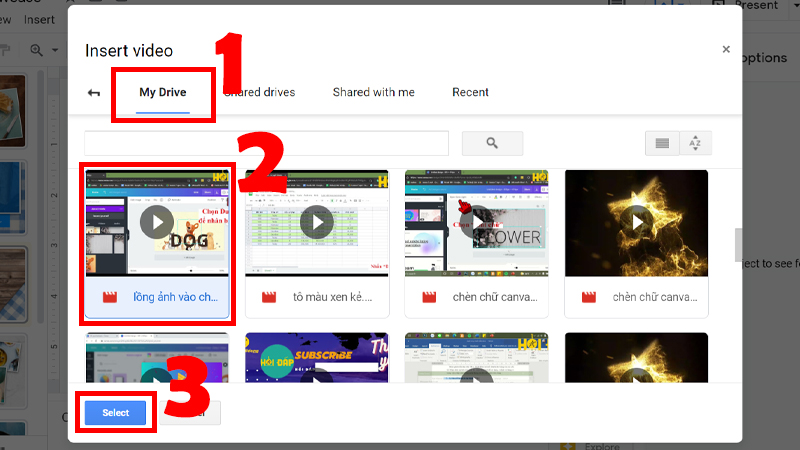Select the FLOWER 'chèn chữ canva...' video thumbnail

(477, 223)
